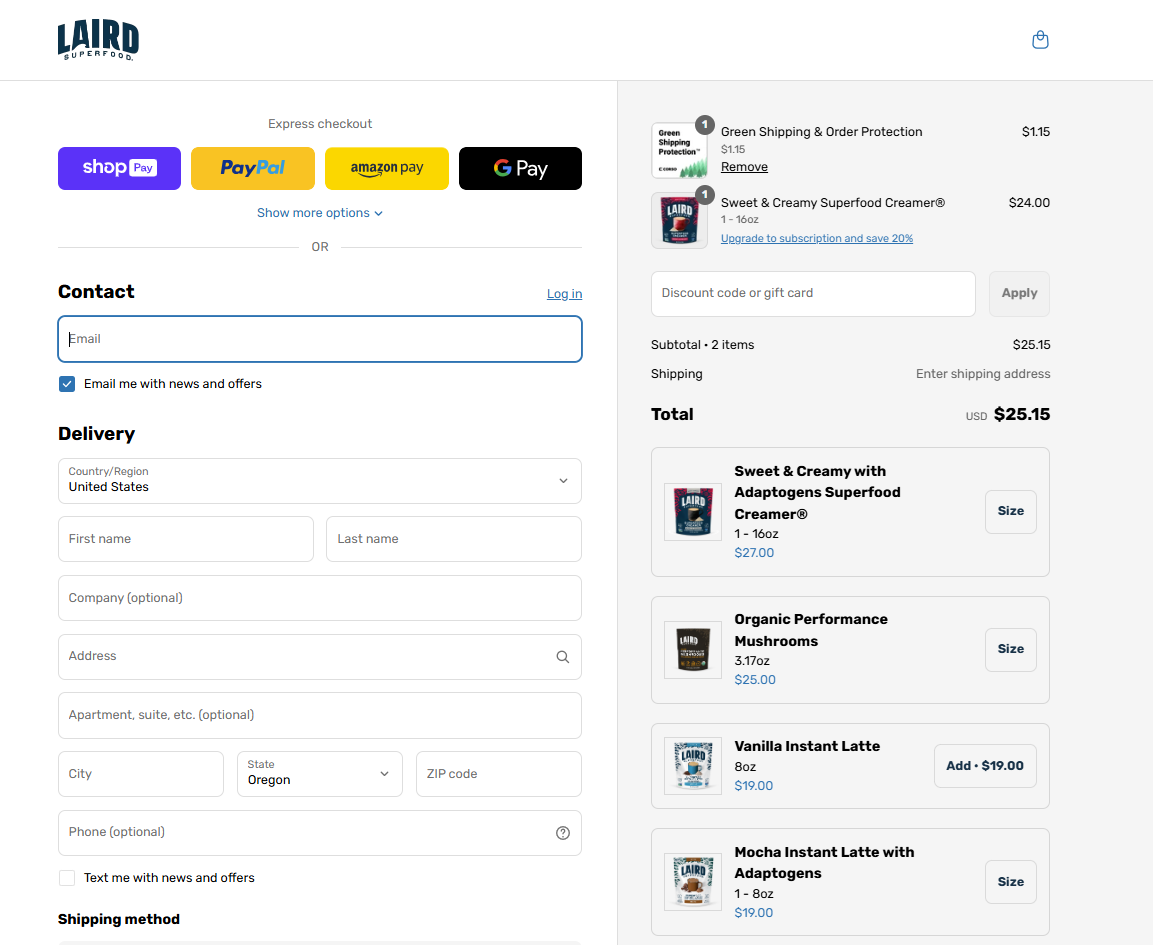
Task: Click the Apartment, suite, etc. field
Action: 320,715
